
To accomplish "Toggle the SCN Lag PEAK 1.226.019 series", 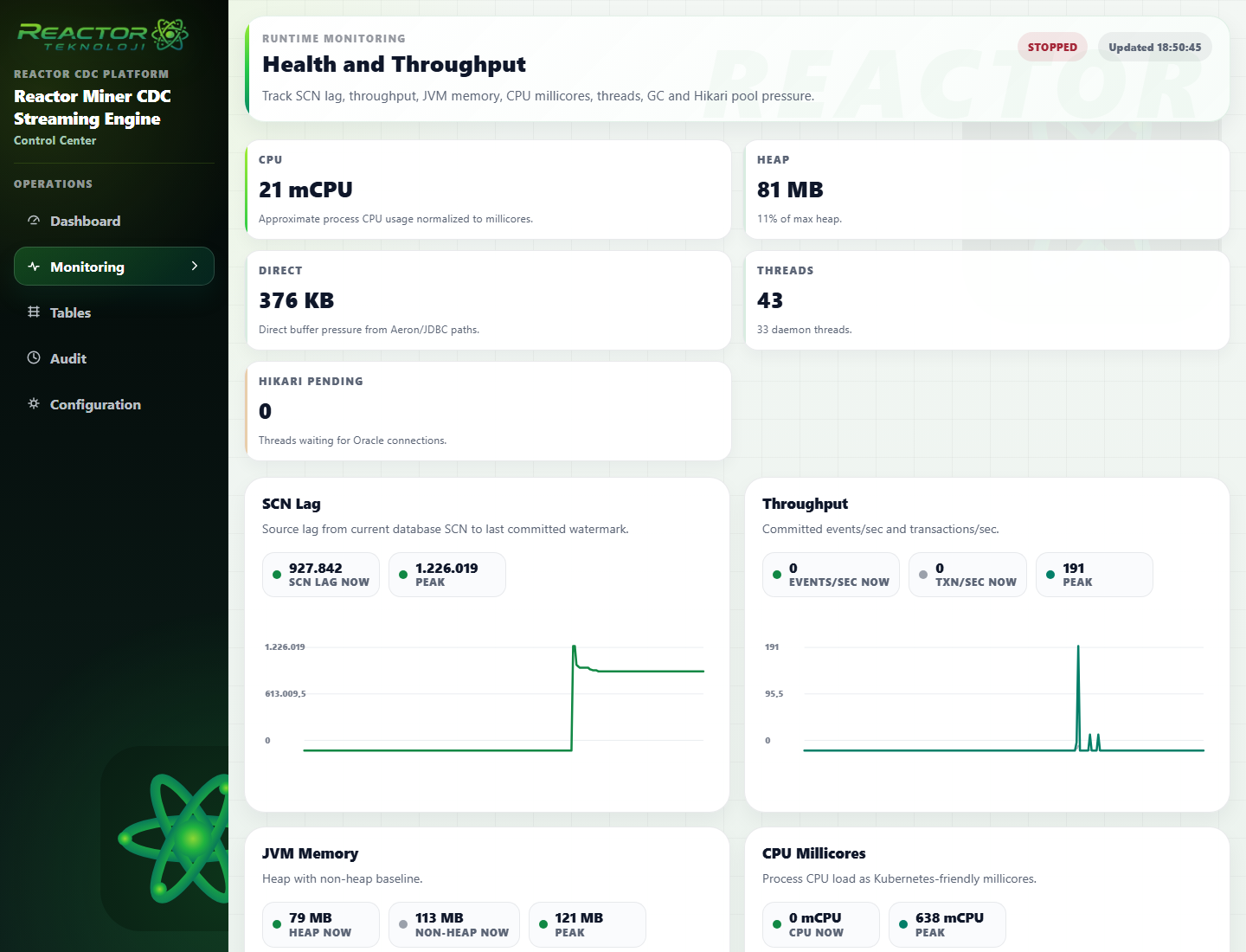I will 447,575.
